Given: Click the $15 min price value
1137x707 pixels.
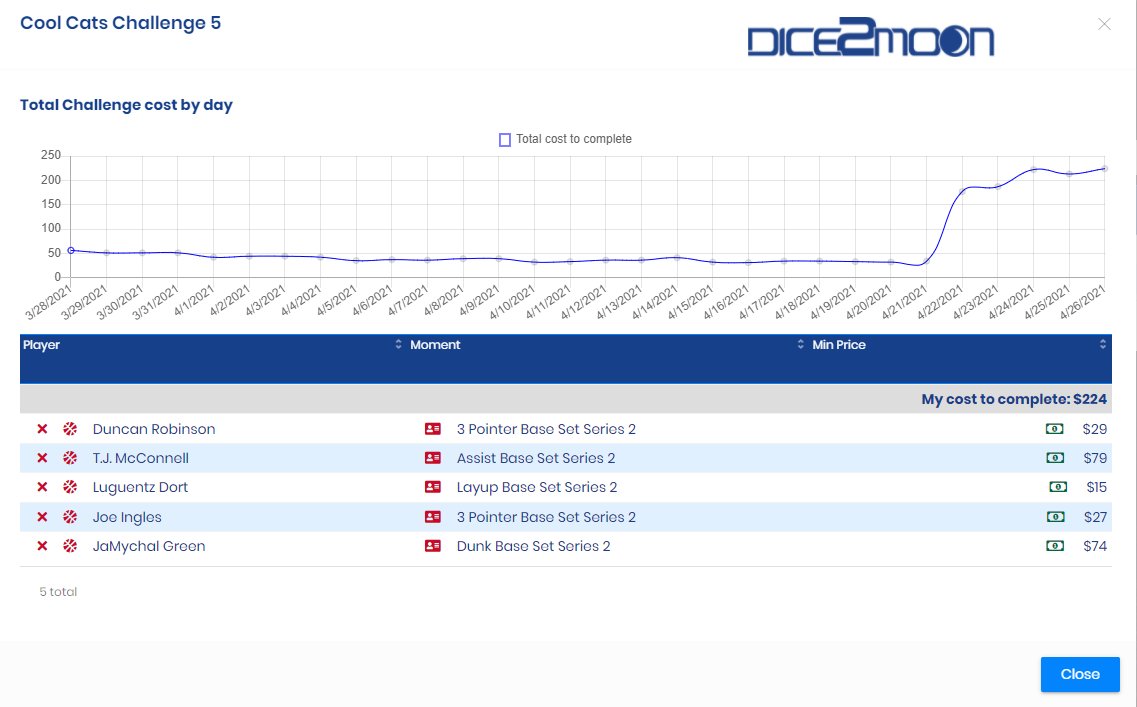Looking at the screenshot, I should 1096,487.
